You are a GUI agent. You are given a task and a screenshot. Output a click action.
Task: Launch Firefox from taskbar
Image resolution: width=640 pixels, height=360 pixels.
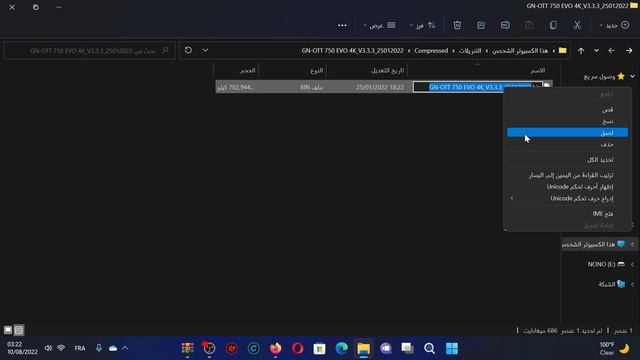click(276, 348)
